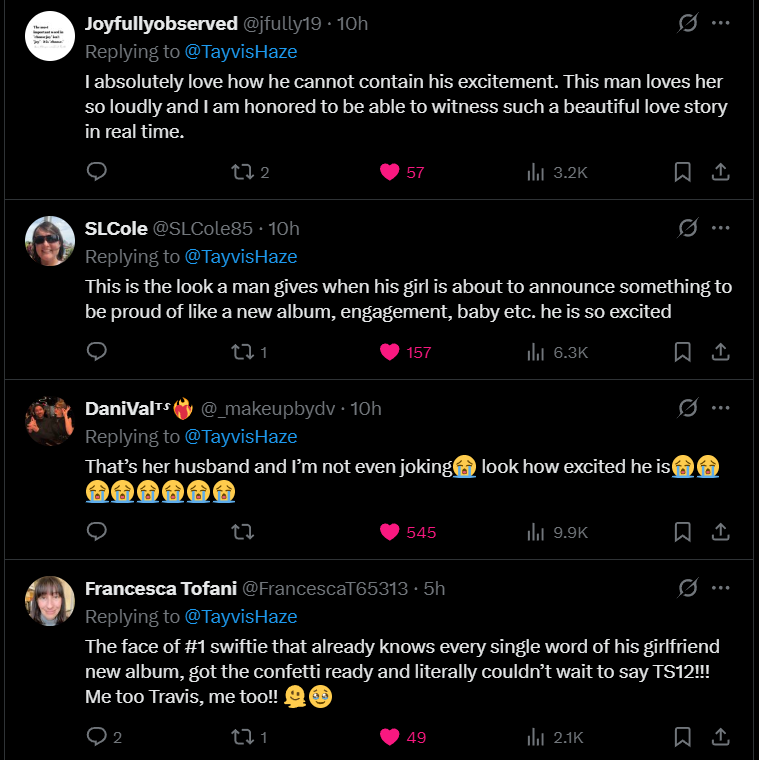
Task: Bookmark the Joyfullyobserved reply
Action: pos(682,172)
